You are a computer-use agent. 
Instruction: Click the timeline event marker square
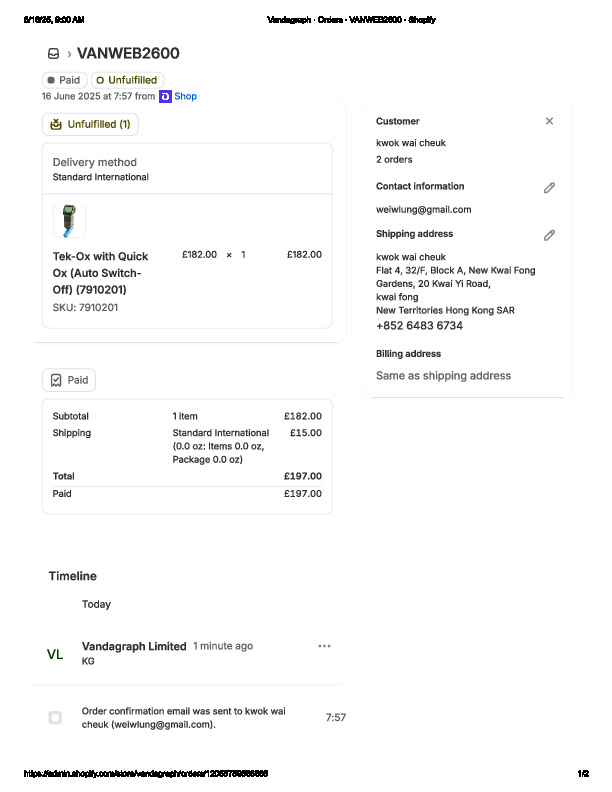point(55,717)
